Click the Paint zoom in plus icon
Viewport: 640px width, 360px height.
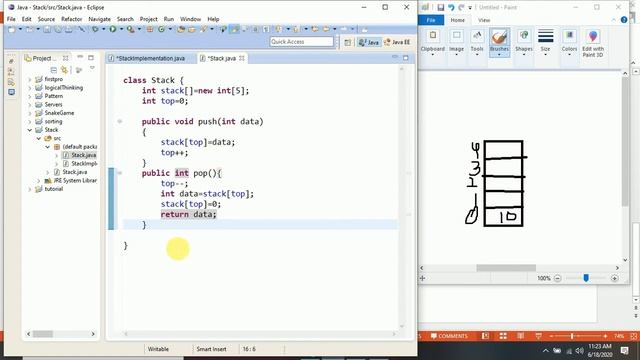click(x=614, y=278)
